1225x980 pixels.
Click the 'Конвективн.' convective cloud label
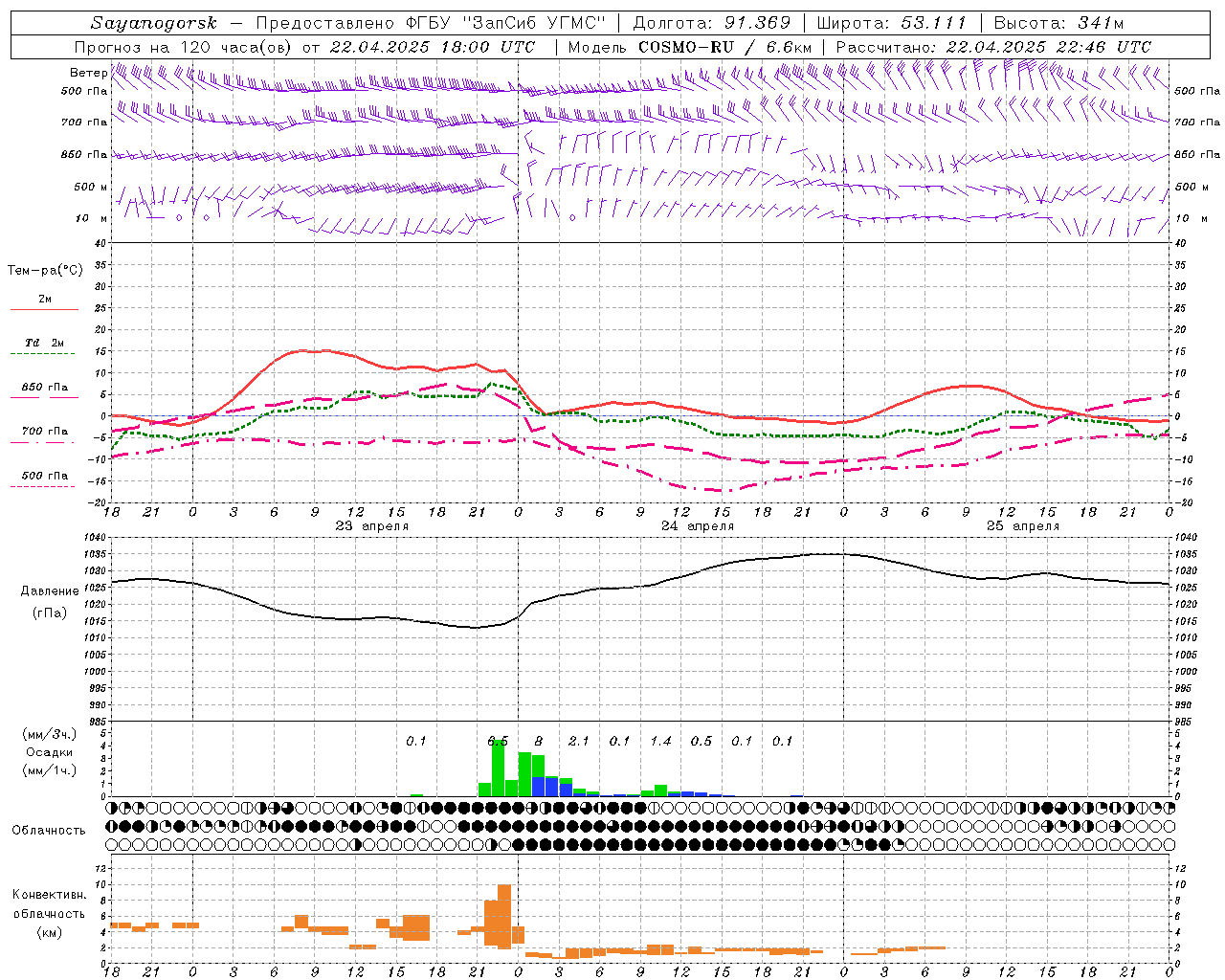pyautogui.click(x=49, y=895)
